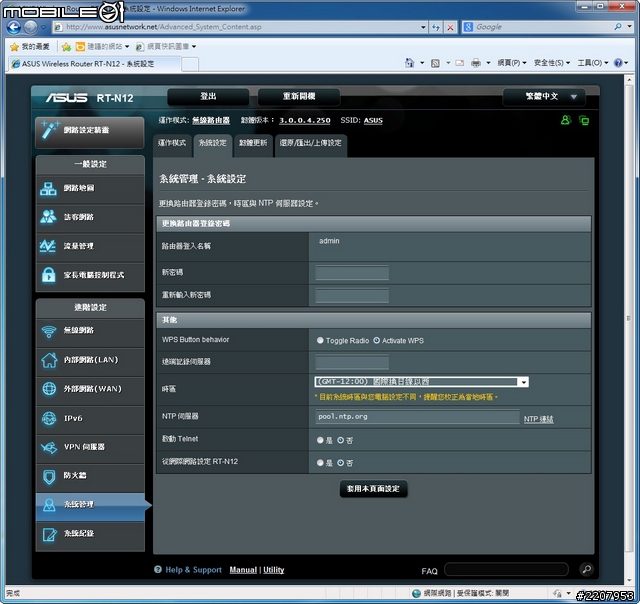Go back with the browser back arrow

(13, 27)
